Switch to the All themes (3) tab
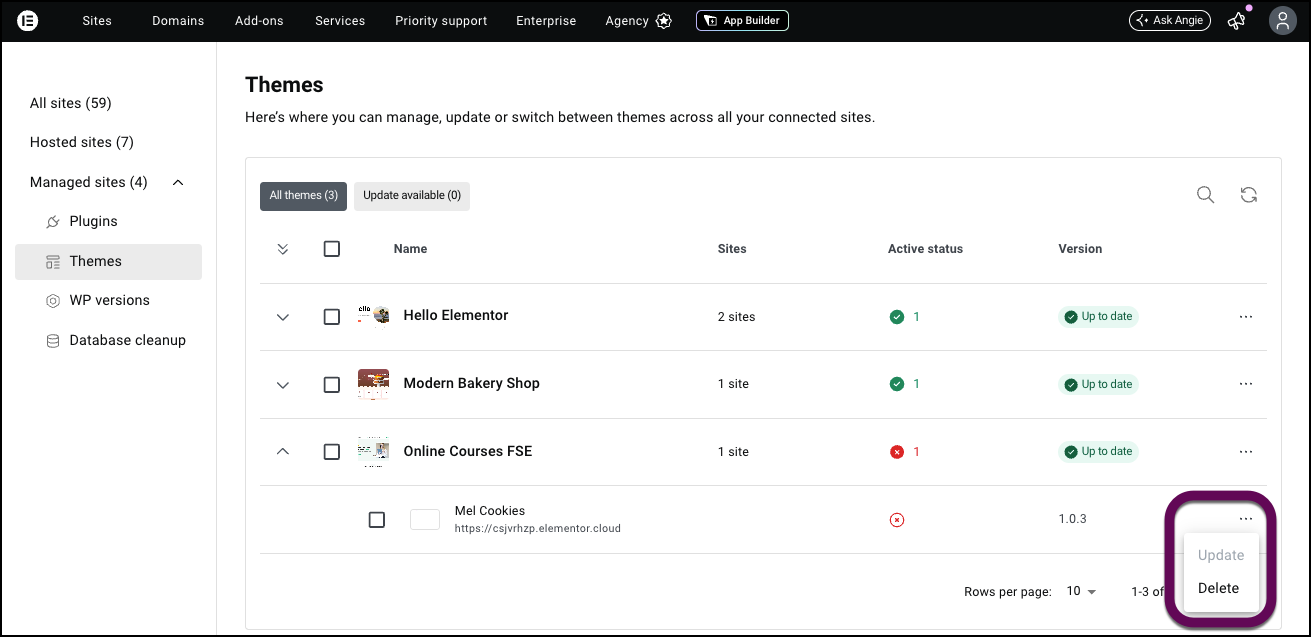 coord(303,196)
